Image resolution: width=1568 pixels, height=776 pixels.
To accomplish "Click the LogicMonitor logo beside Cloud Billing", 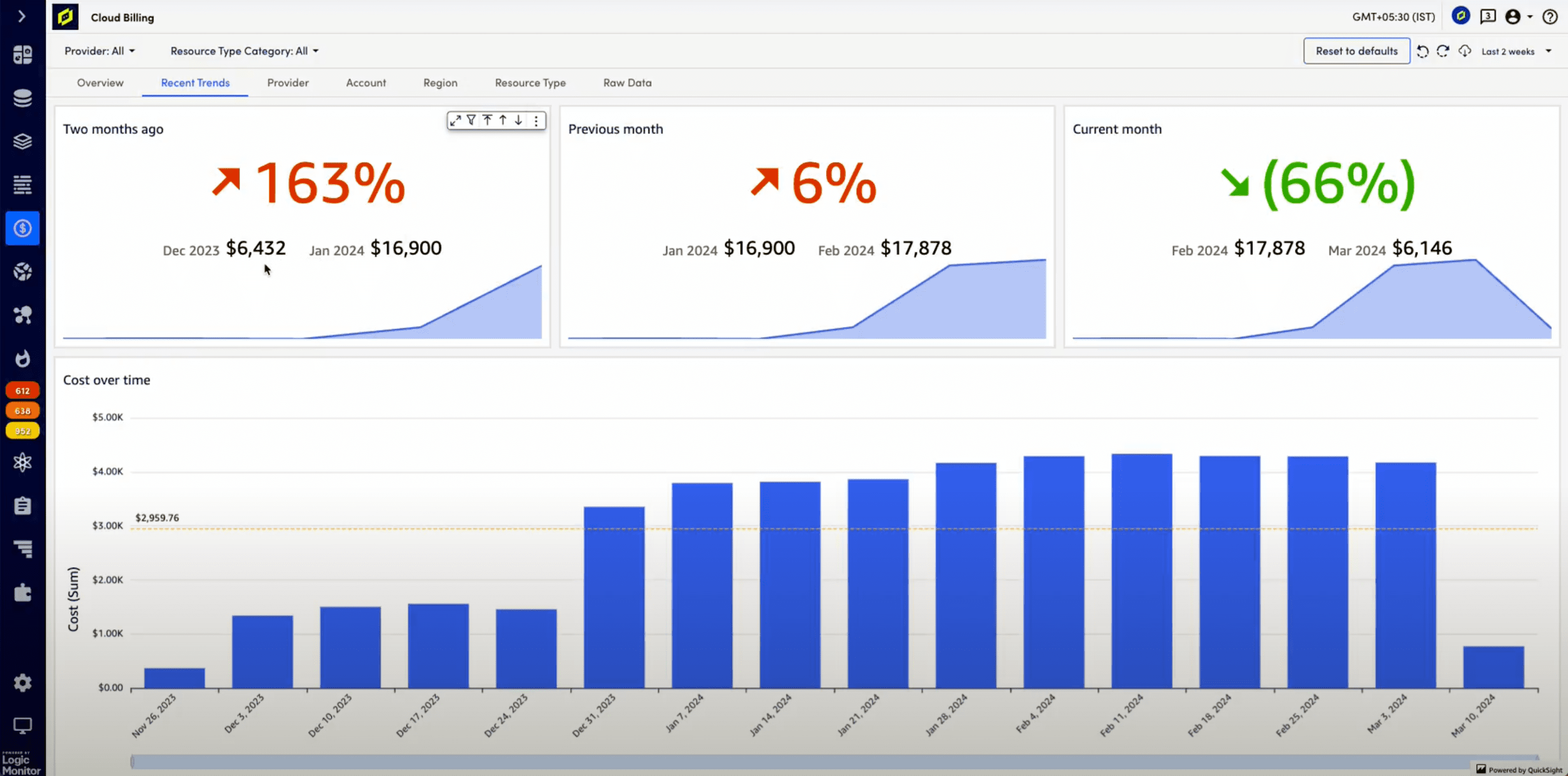I will click(65, 17).
